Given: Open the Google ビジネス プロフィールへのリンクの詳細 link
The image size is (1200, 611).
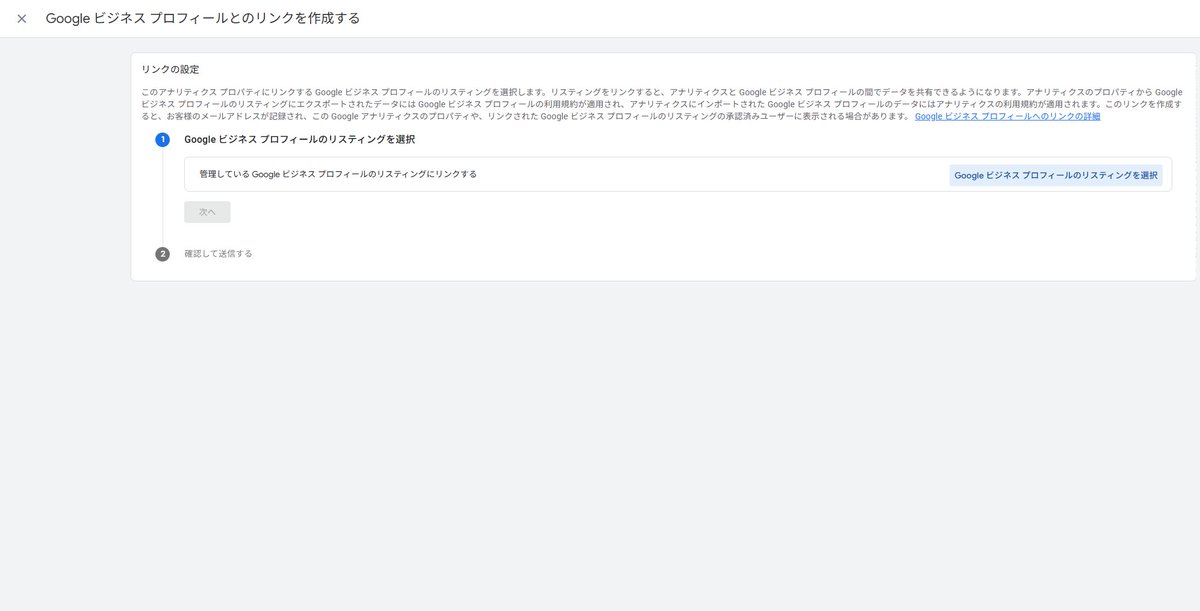Looking at the screenshot, I should 1007,117.
